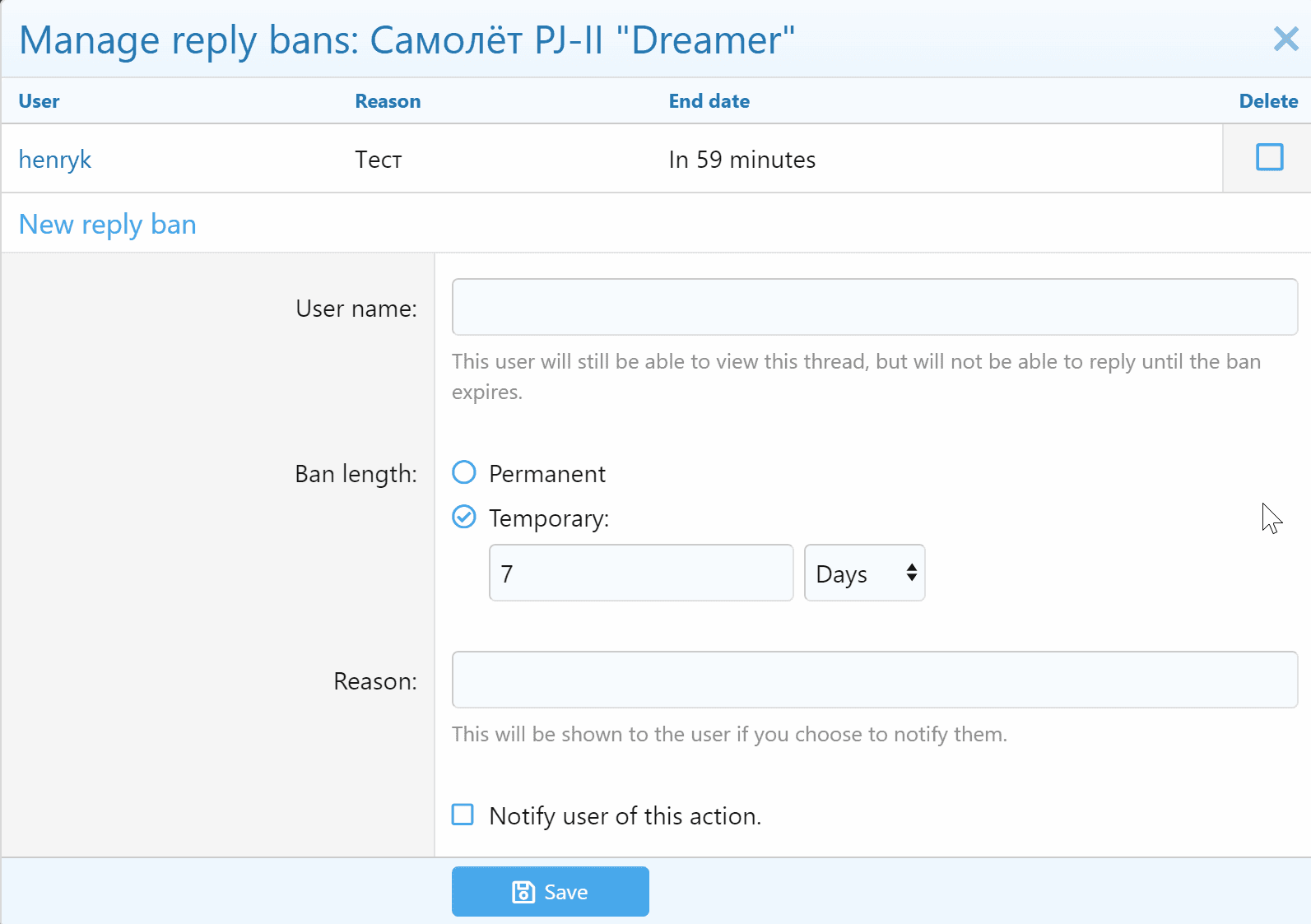Select the Permanent ban length option
Image resolution: width=1311 pixels, height=924 pixels.
point(464,473)
